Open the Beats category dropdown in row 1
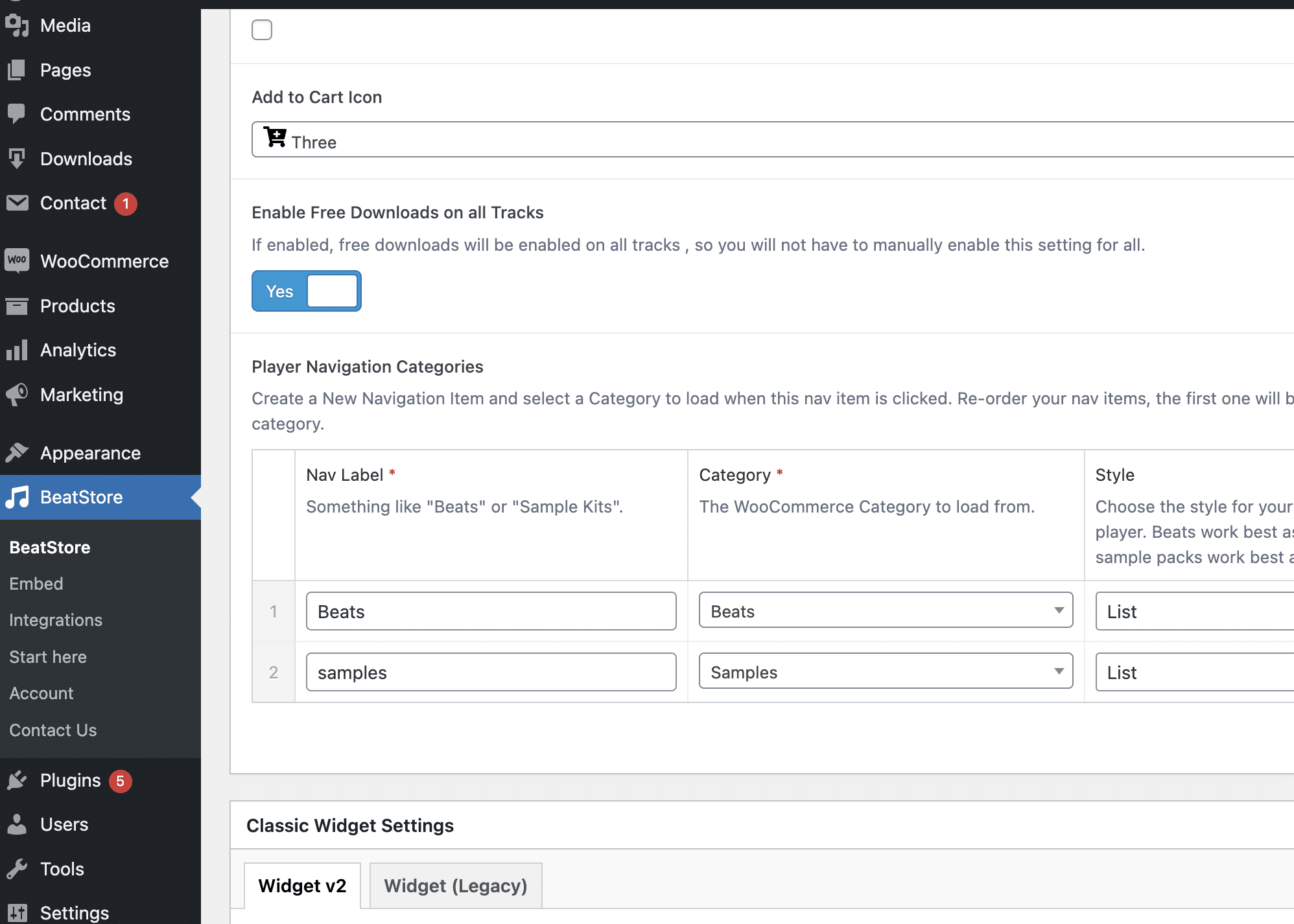Screen dimensions: 1294x924 pyautogui.click(x=886, y=610)
